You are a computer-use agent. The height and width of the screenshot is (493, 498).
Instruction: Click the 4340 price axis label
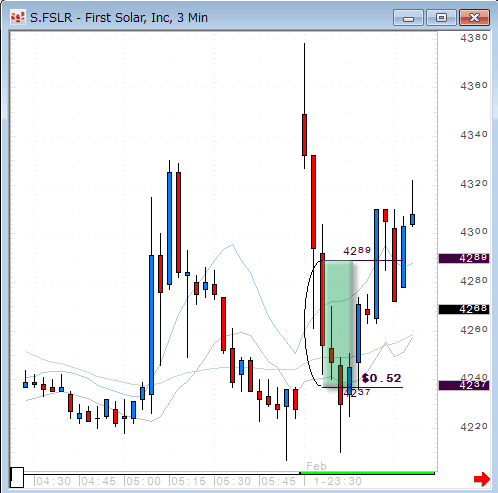click(x=474, y=135)
